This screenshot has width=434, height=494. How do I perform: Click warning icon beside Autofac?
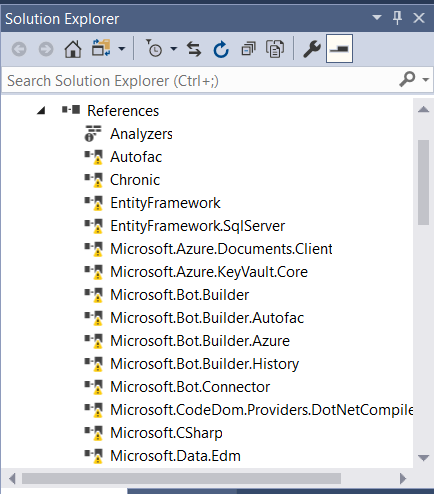(x=98, y=160)
